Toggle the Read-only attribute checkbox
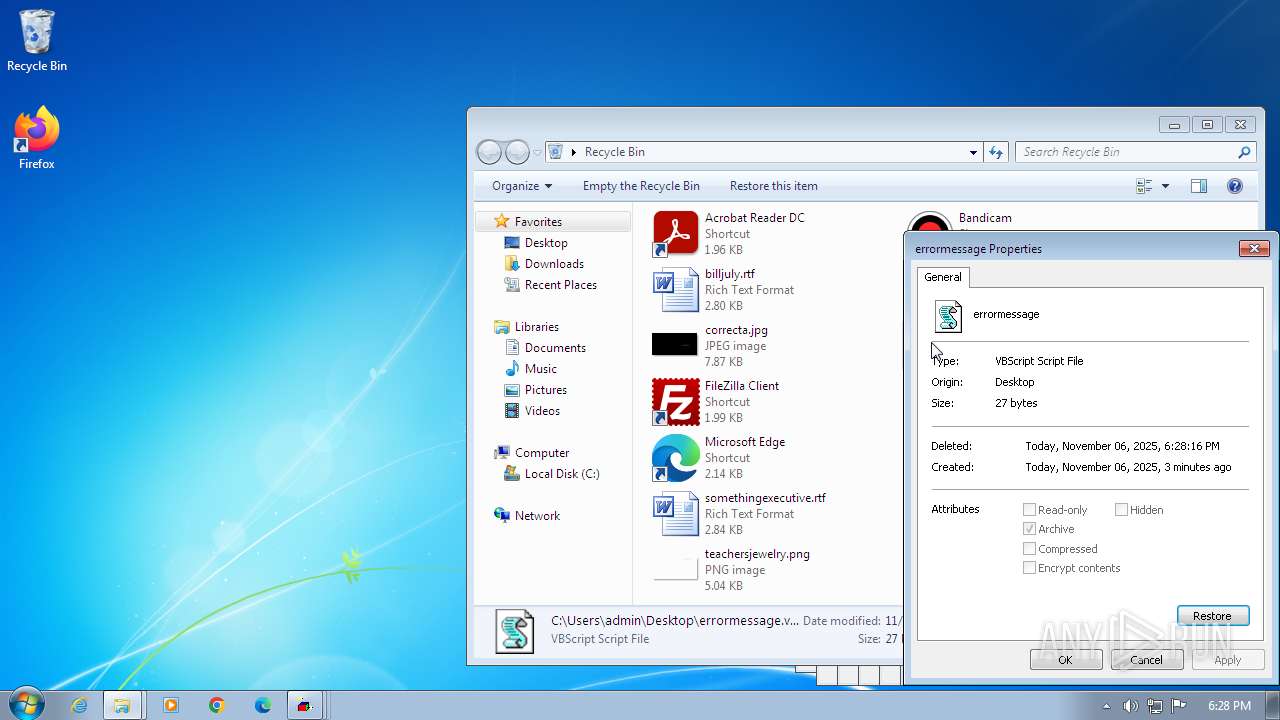Image resolution: width=1280 pixels, height=720 pixels. click(x=1029, y=510)
